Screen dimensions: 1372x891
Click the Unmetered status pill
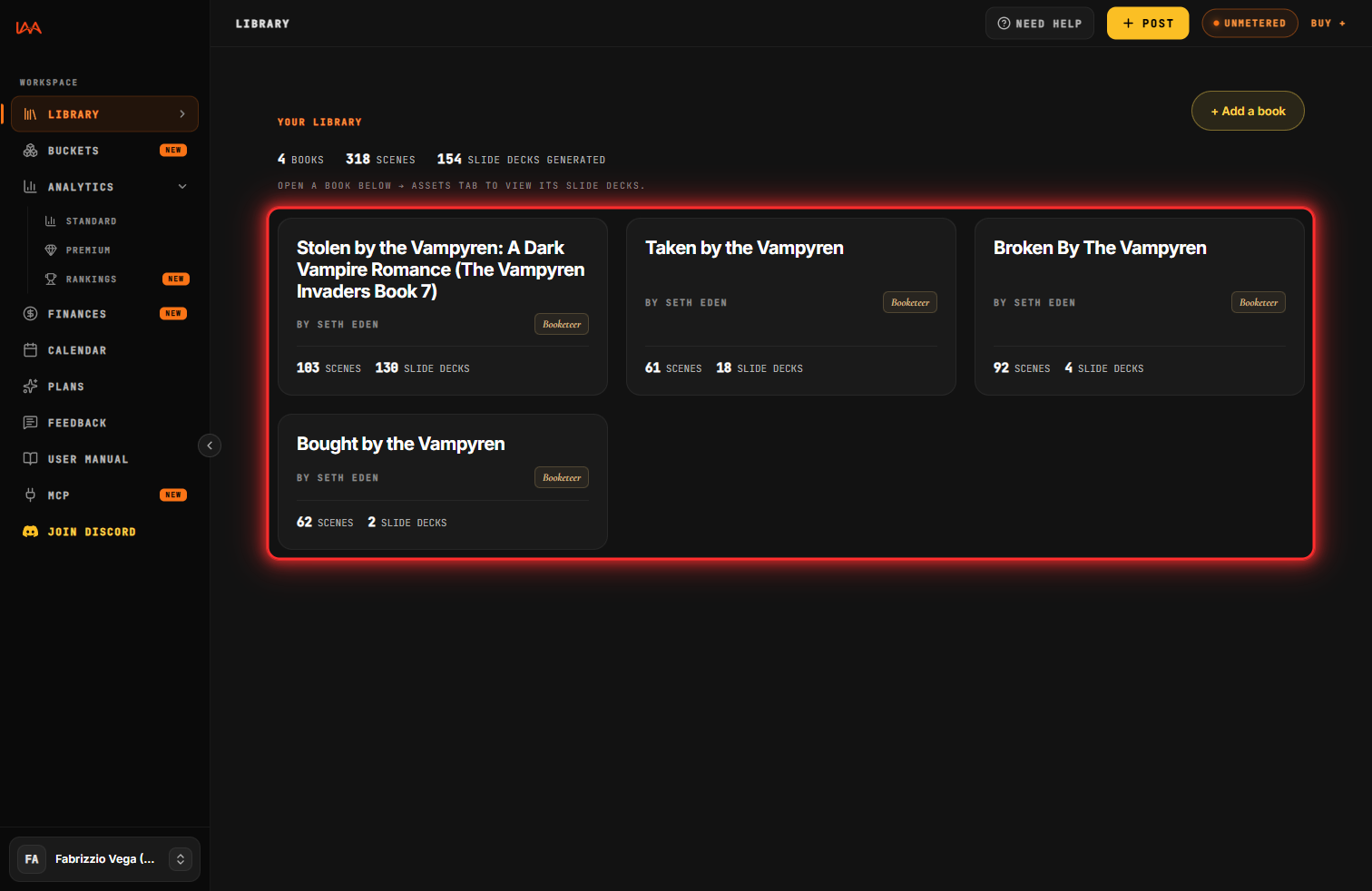pyautogui.click(x=1249, y=24)
